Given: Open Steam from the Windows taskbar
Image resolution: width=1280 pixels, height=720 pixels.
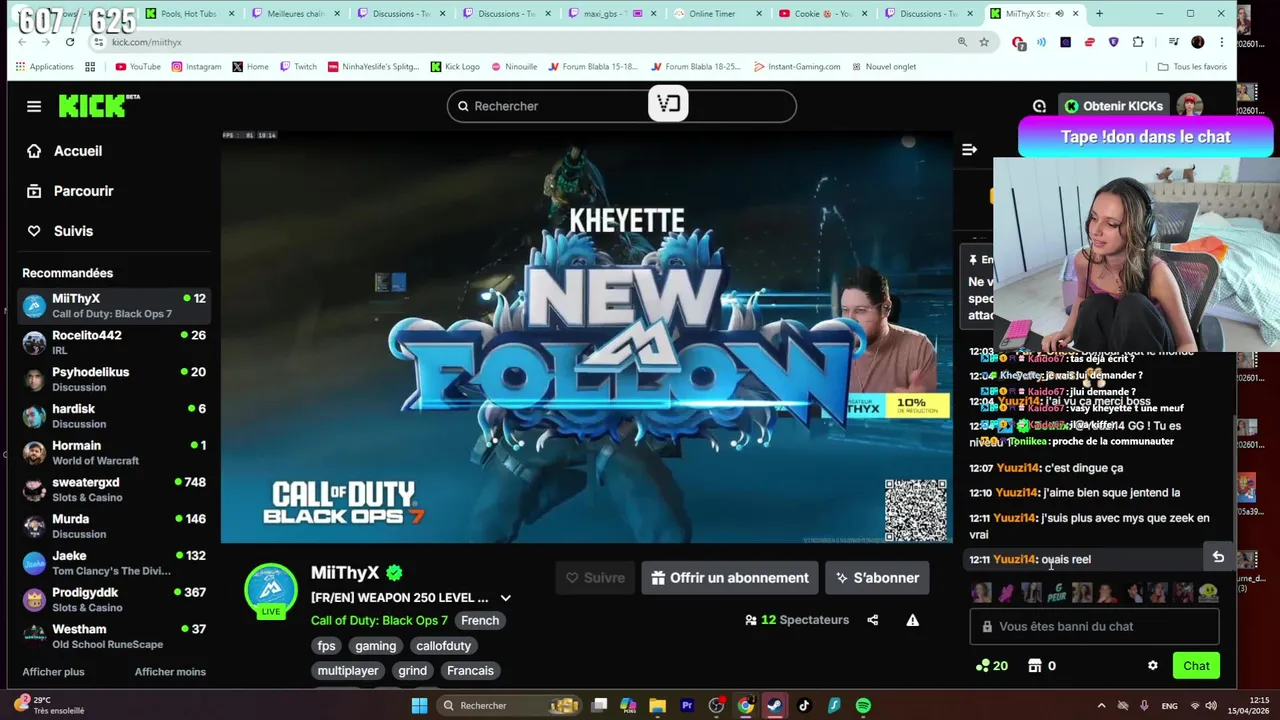Looking at the screenshot, I should pyautogui.click(x=775, y=706).
